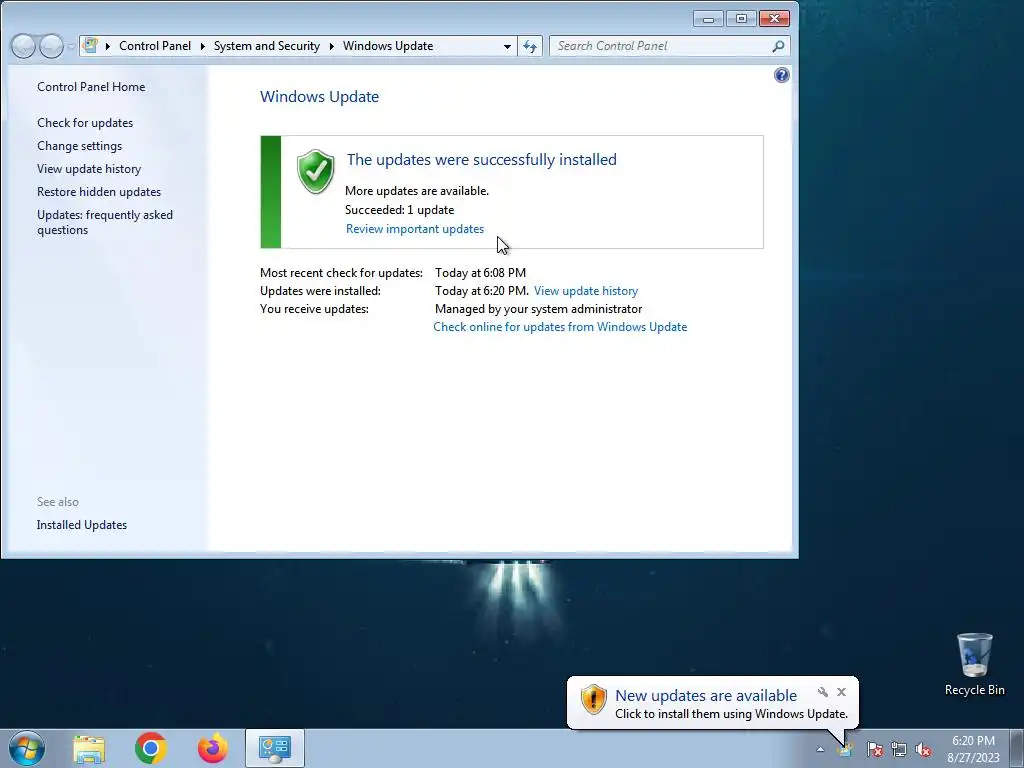Click View update history next to install time

[586, 291]
